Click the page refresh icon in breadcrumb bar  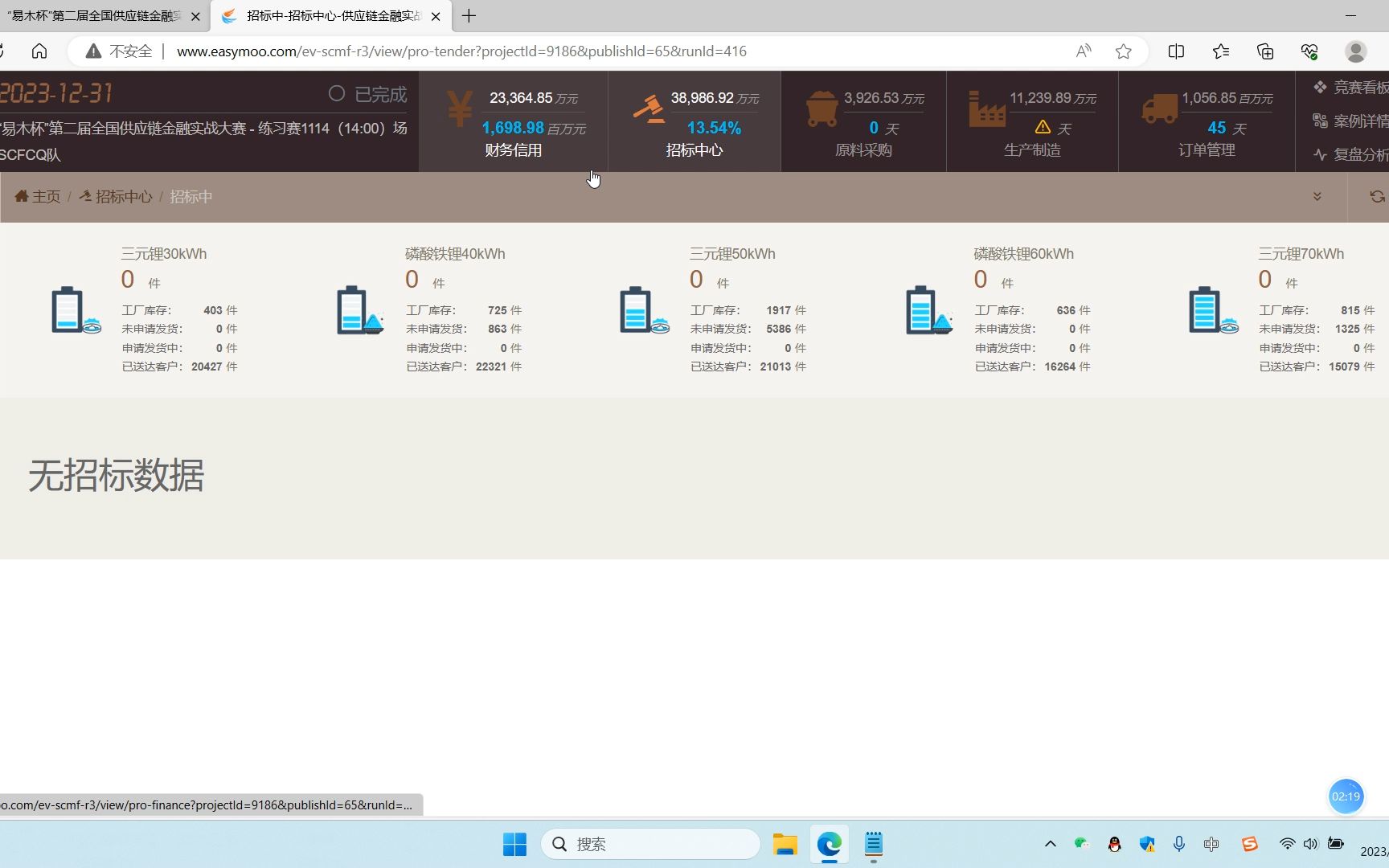(1377, 196)
